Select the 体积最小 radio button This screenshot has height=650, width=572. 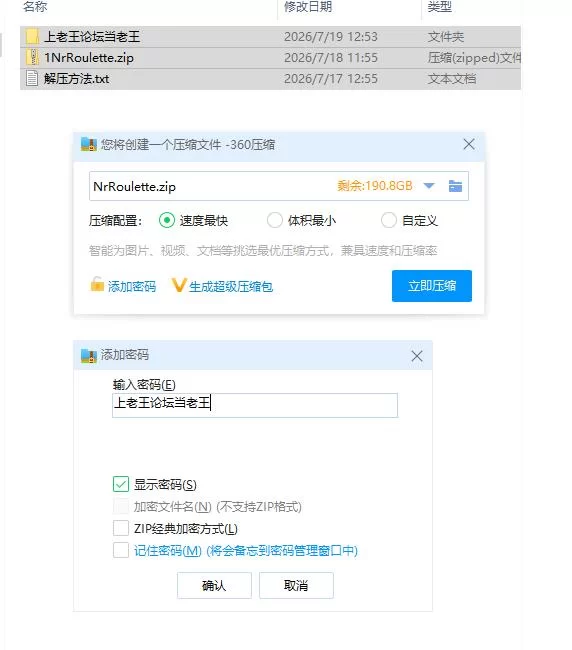coord(274,220)
